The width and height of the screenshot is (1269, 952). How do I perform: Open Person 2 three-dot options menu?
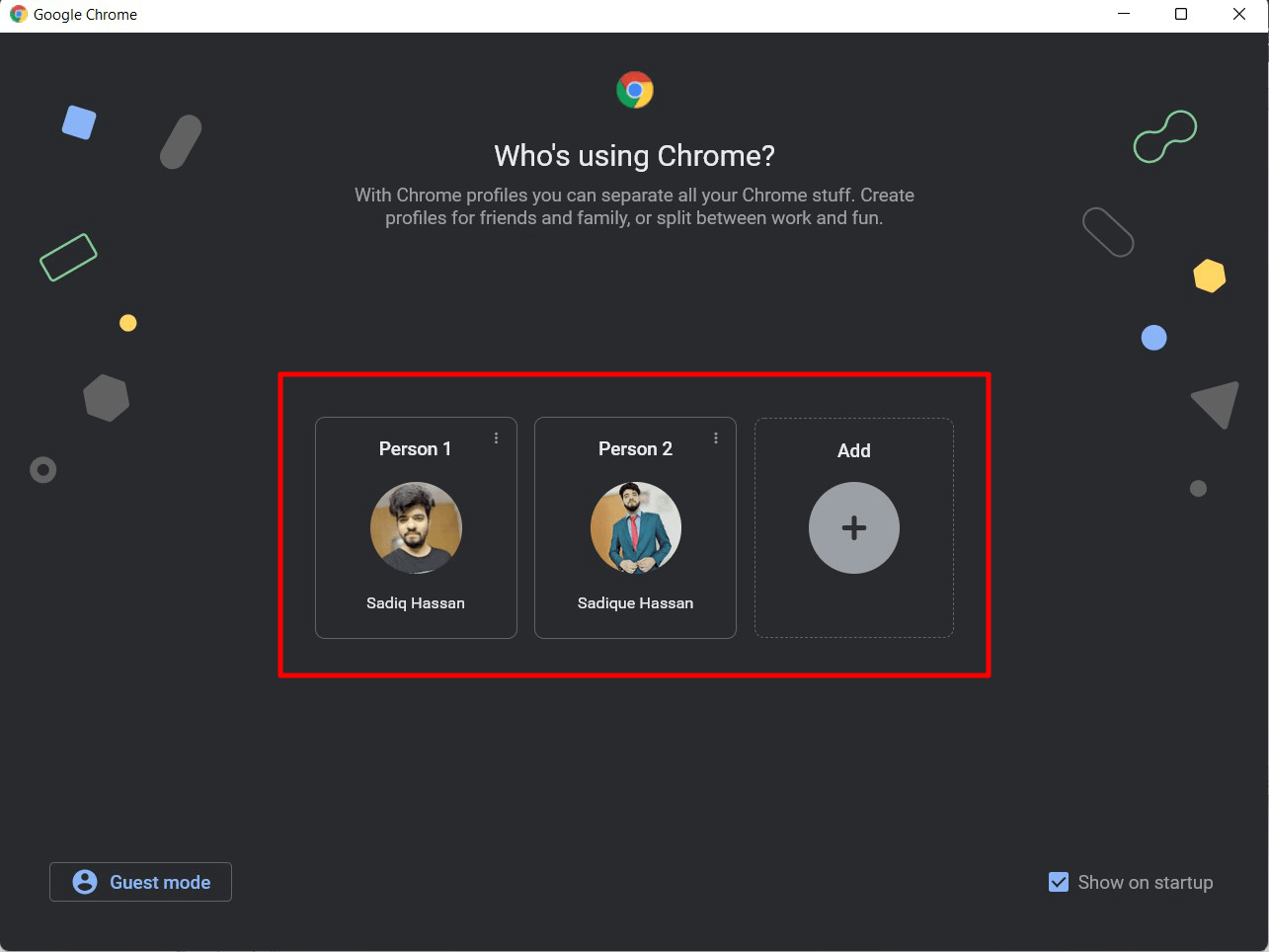click(x=716, y=438)
